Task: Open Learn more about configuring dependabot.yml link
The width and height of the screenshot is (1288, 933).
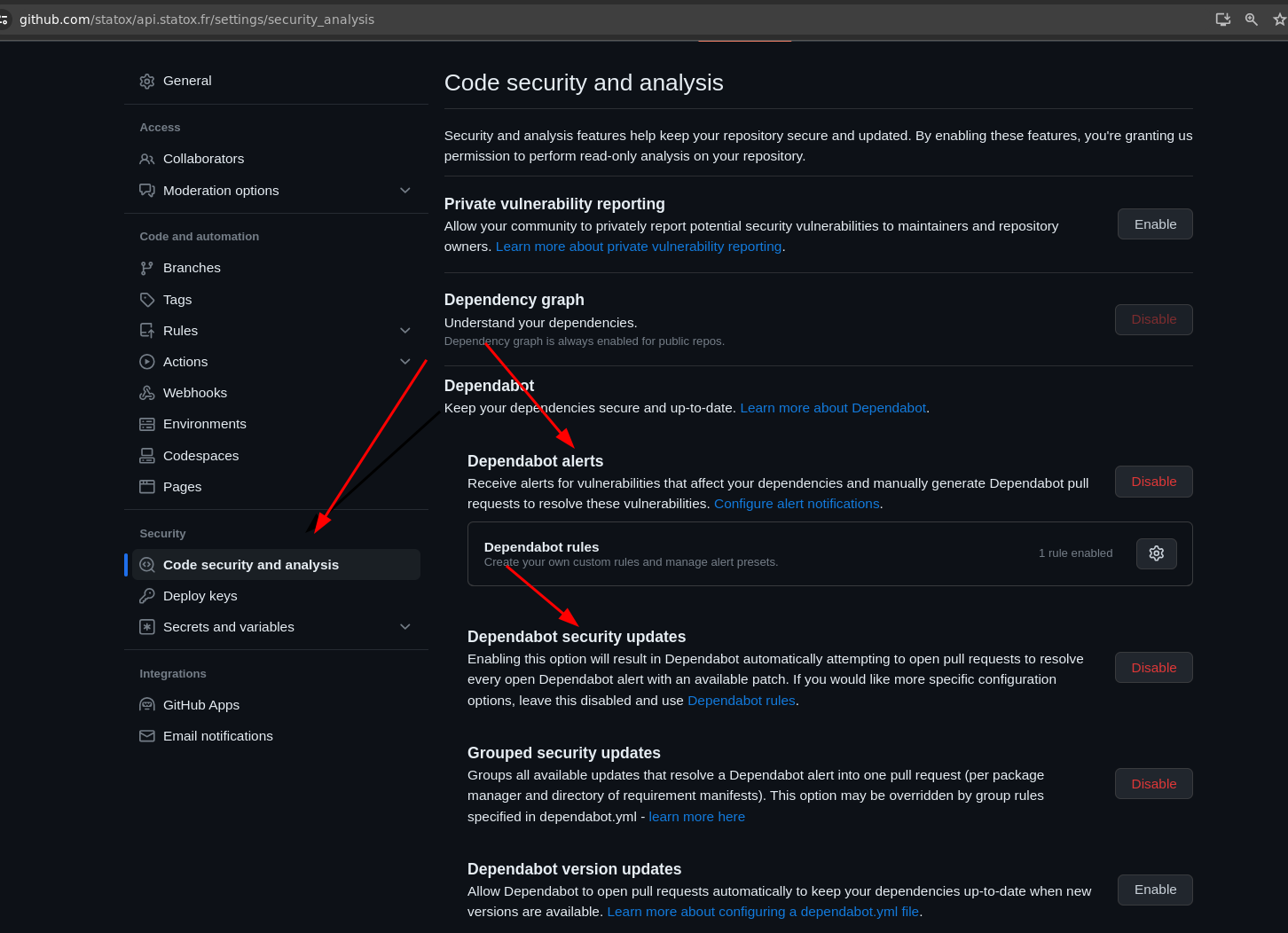Action: (x=763, y=912)
